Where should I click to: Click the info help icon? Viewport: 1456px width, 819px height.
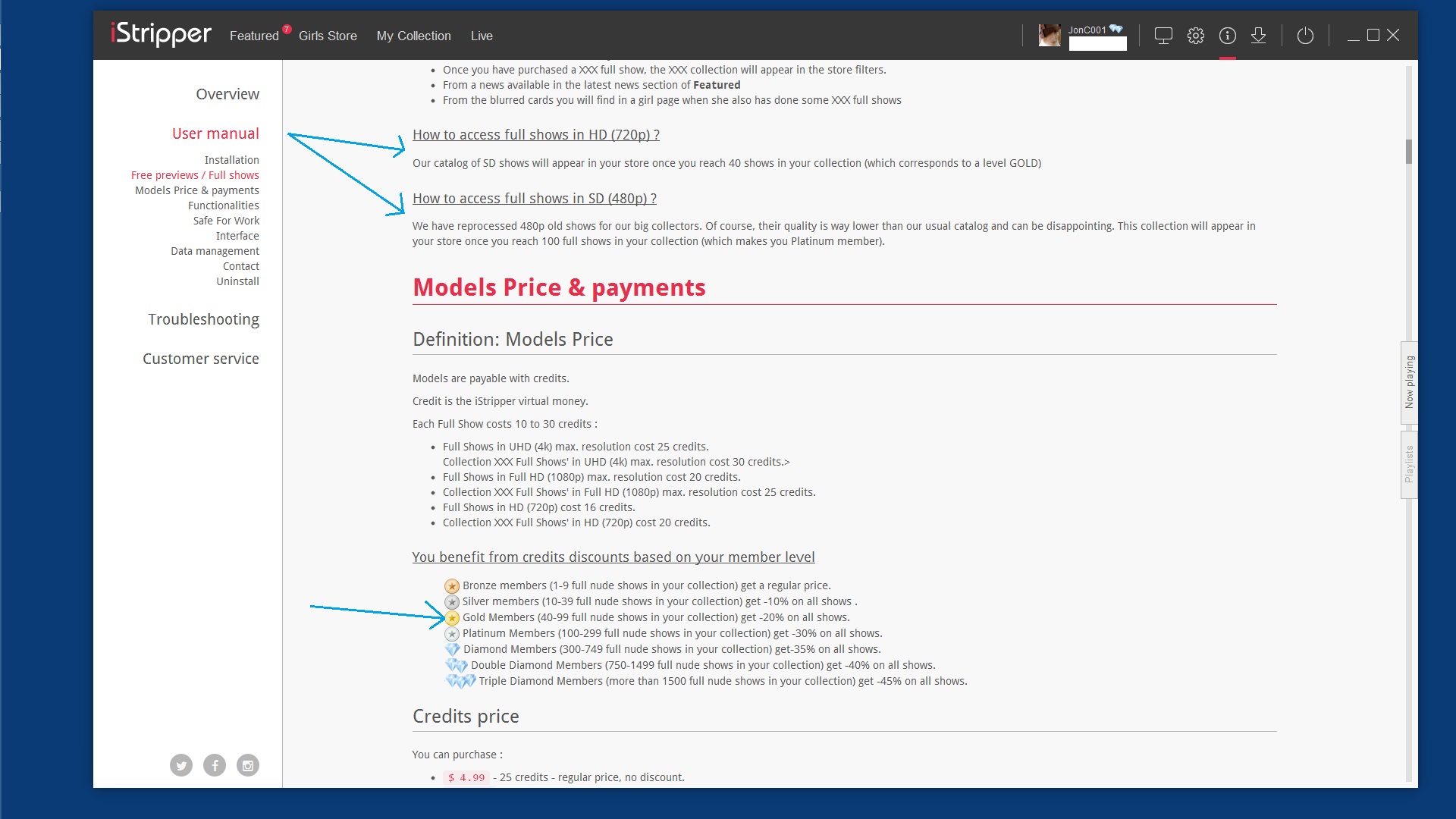(x=1228, y=36)
